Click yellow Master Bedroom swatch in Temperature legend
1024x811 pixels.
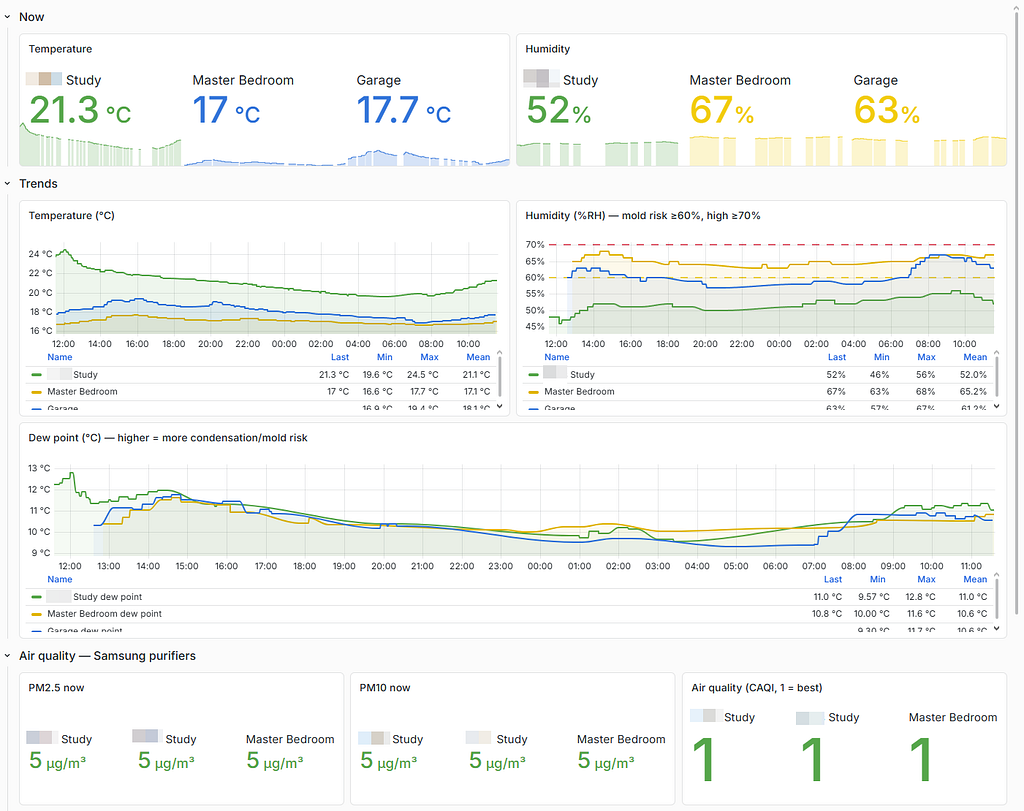37,392
